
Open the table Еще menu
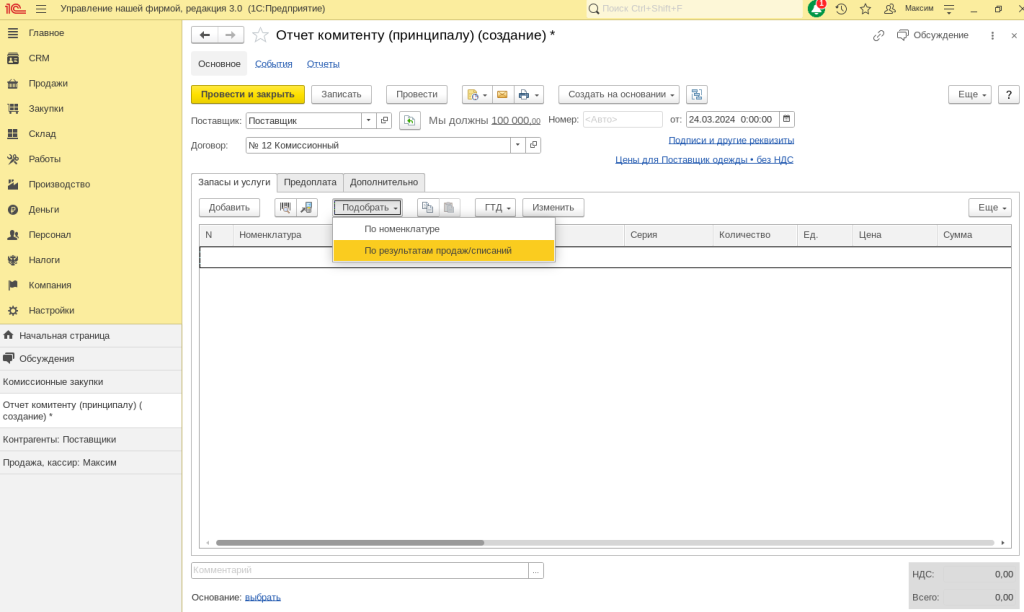990,208
